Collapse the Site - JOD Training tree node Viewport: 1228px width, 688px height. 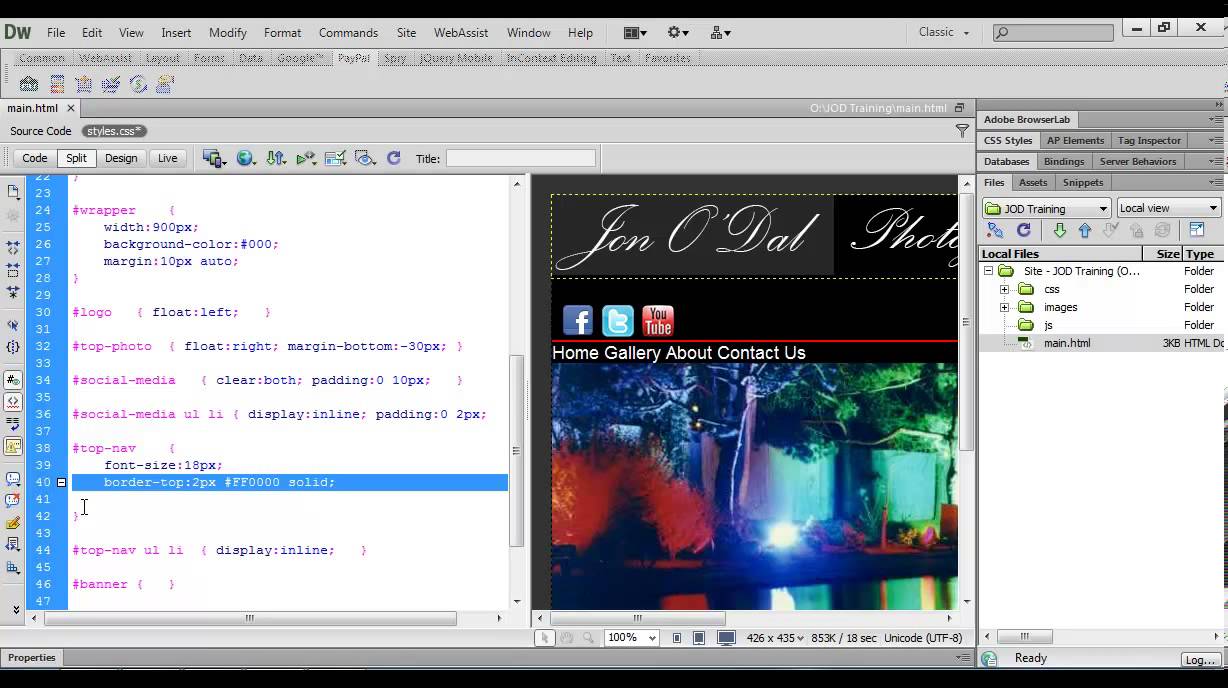coord(988,271)
